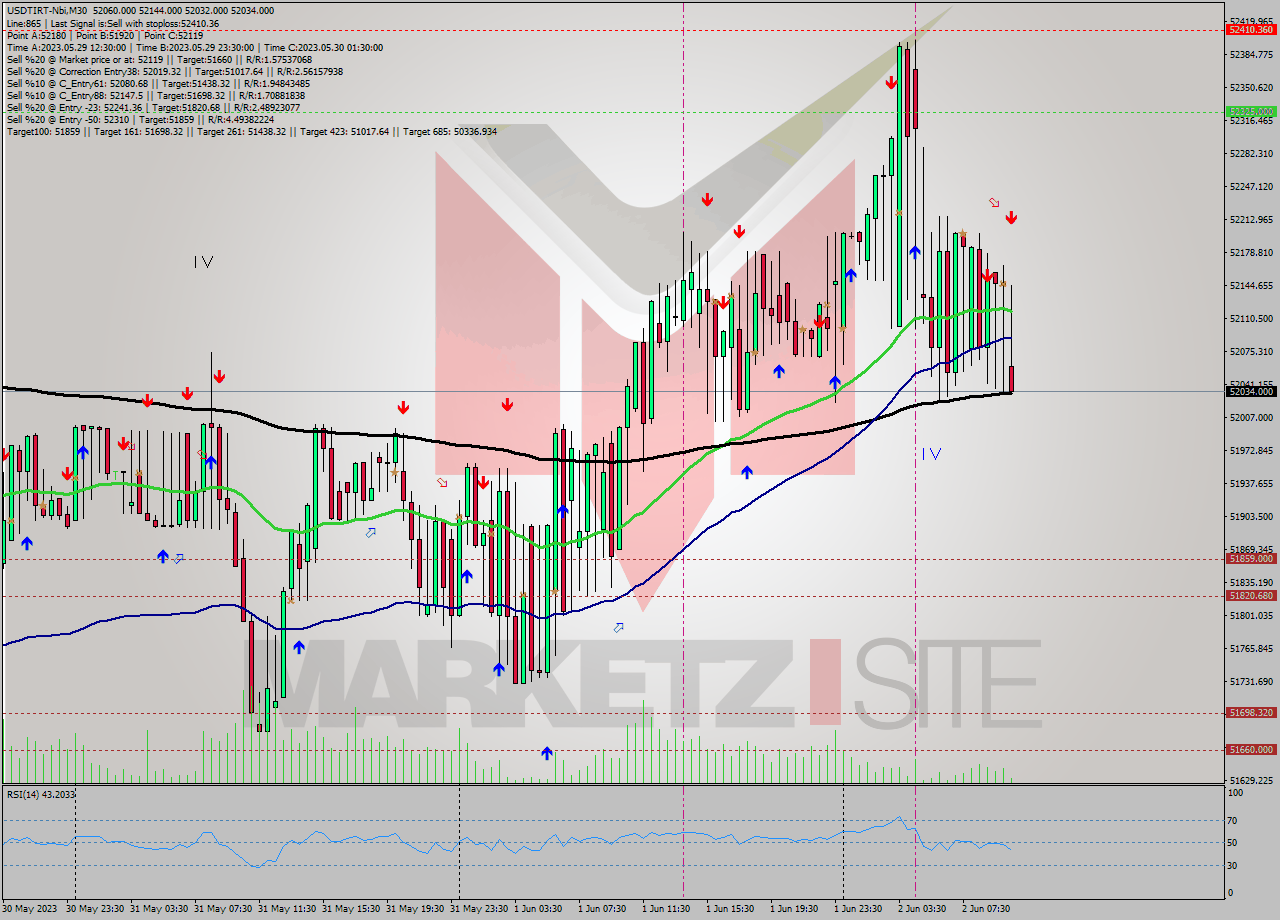1280x920 pixels.
Task: Click the '31 May 07:30' time label
Action: tap(223, 908)
